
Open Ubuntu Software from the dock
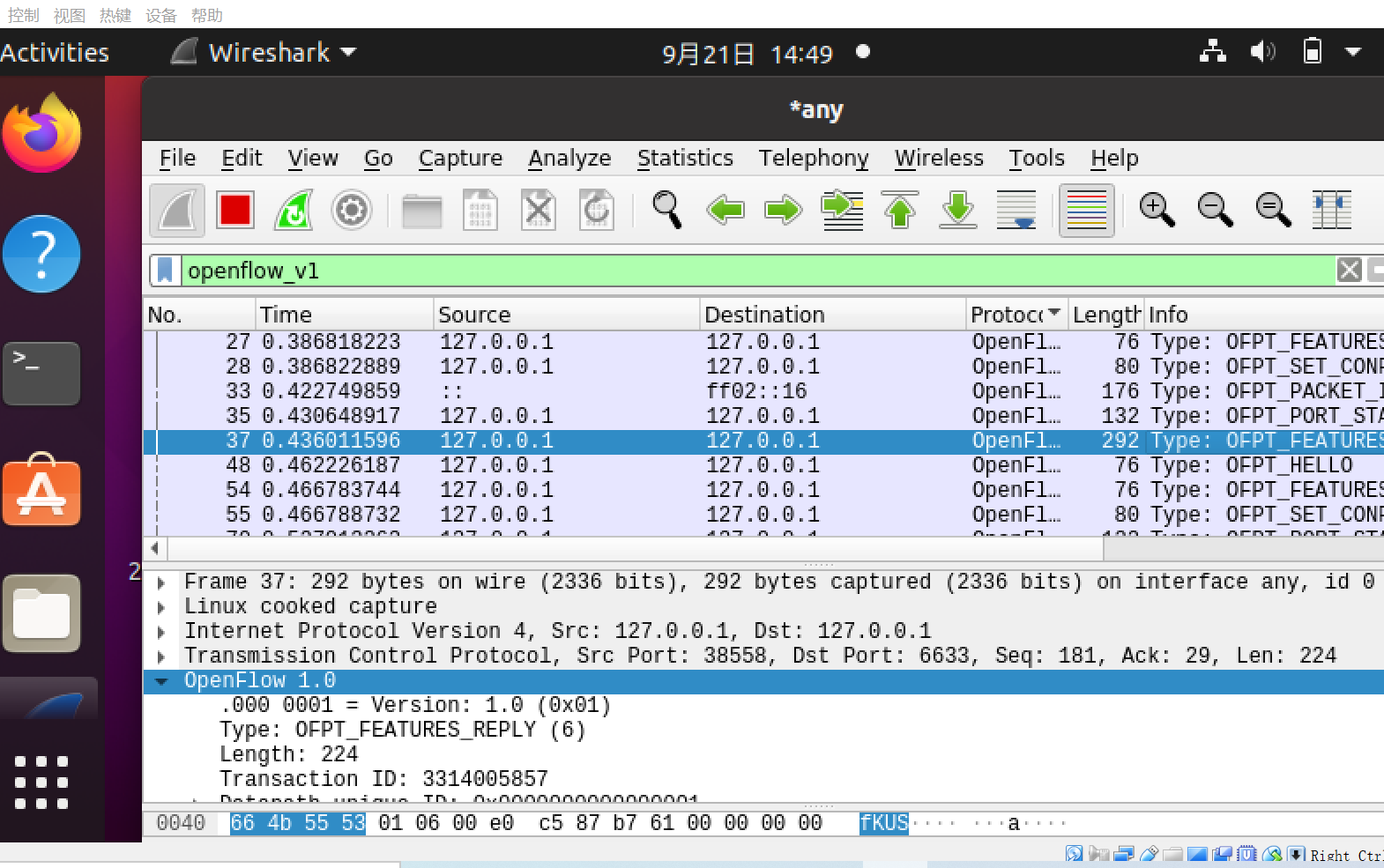[x=41, y=490]
